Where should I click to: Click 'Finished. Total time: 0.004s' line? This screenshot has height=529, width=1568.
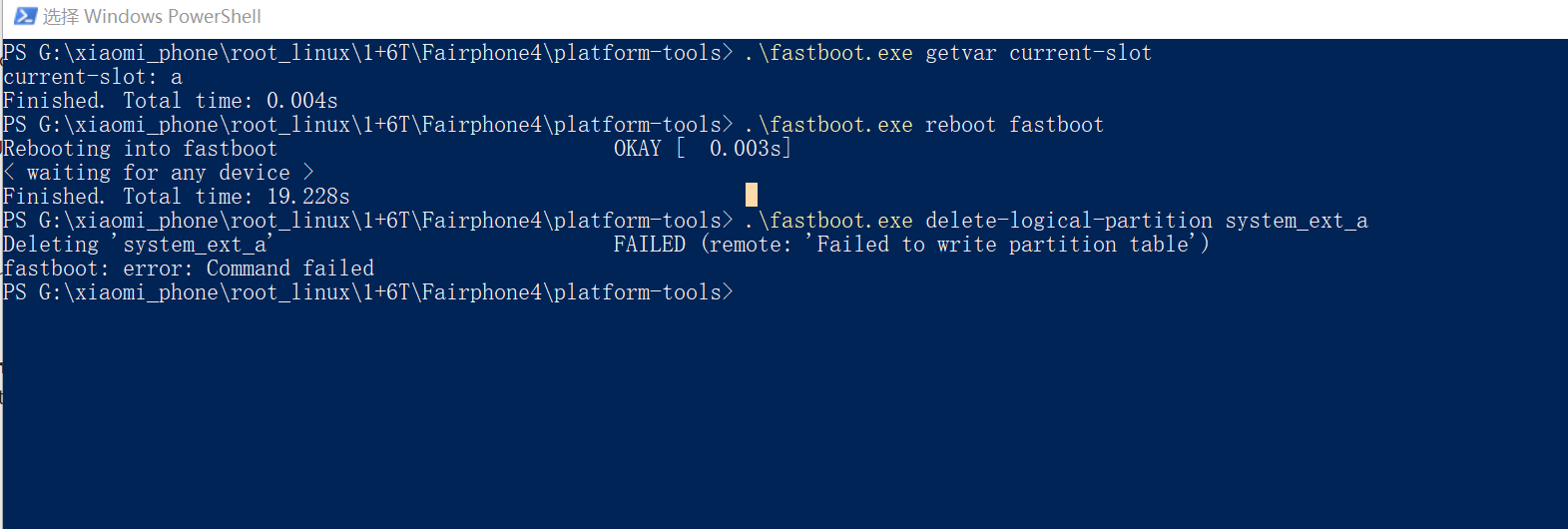coord(171,101)
